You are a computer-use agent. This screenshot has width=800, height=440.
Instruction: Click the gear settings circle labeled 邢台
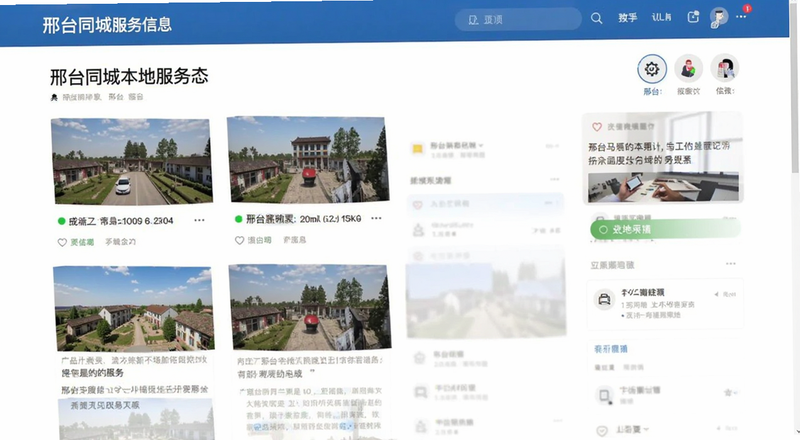[652, 68]
